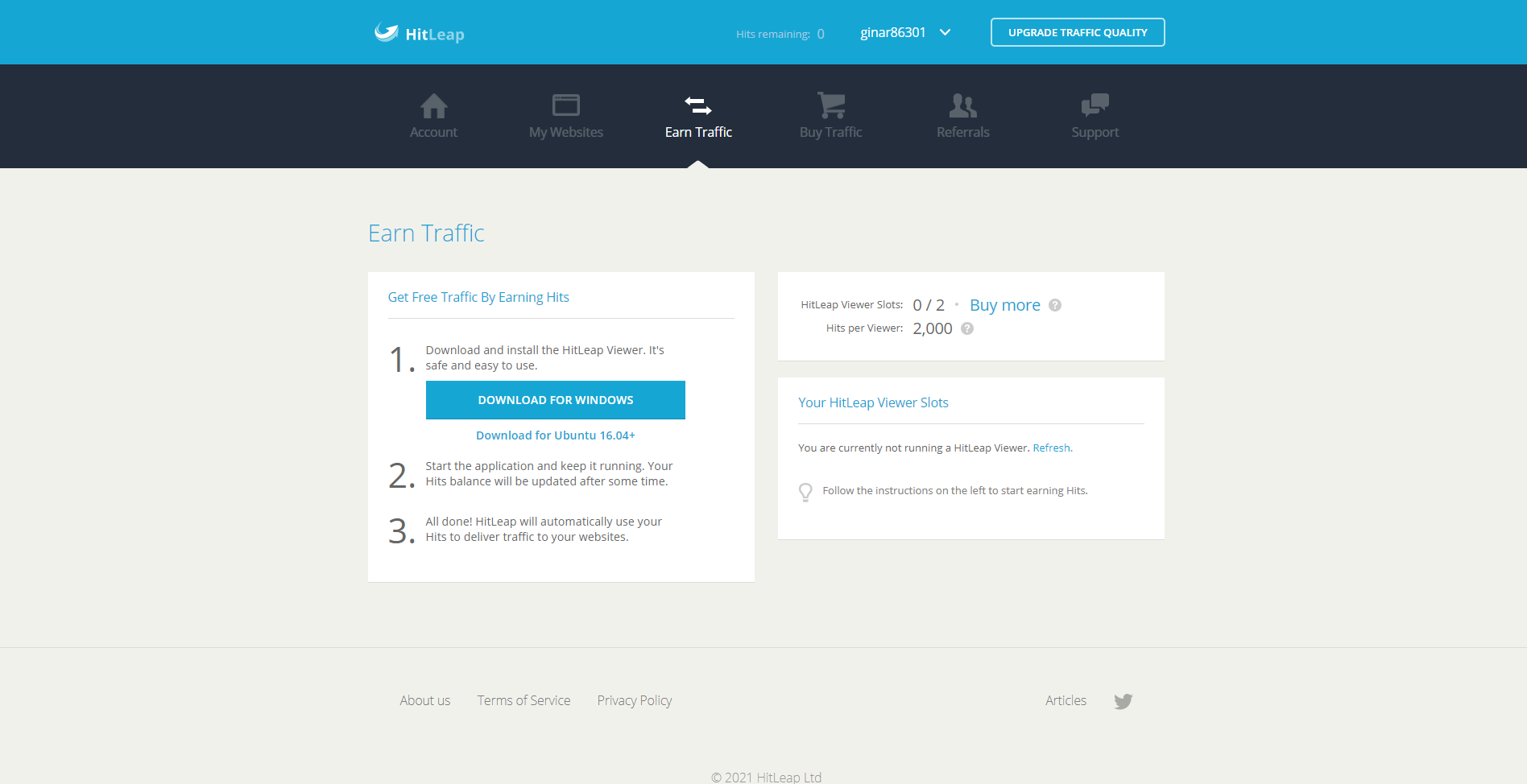Open the Twitter bird icon in footer
Screen dimensions: 1527x784
(x=1123, y=701)
